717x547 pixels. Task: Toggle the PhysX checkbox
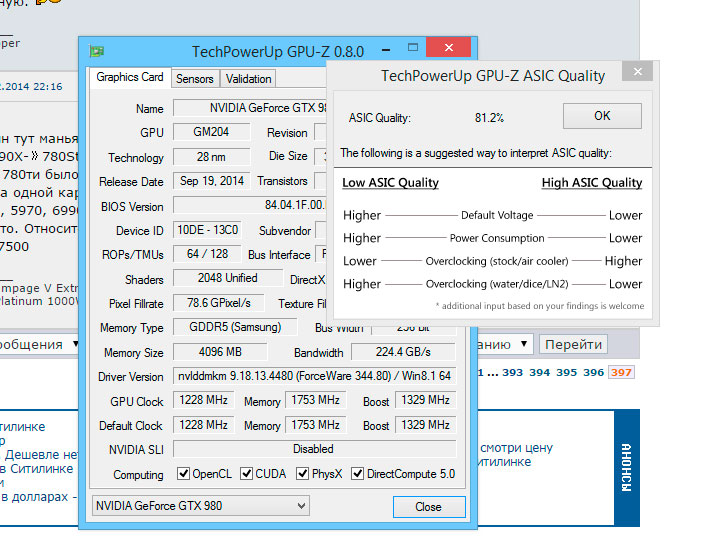302,473
